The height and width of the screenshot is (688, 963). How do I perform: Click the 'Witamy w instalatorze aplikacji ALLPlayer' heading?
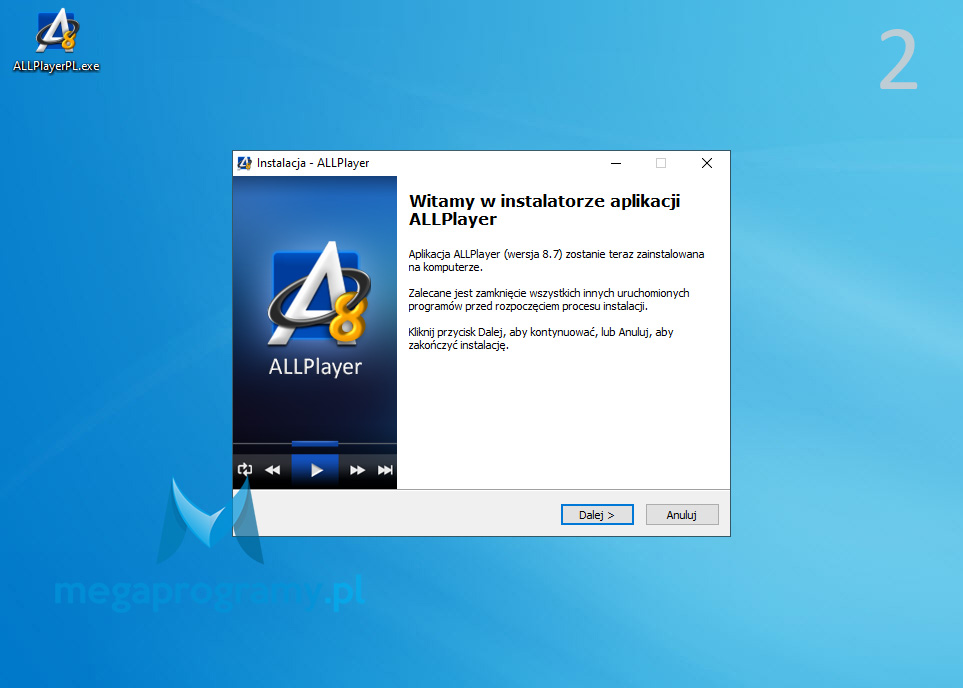pyautogui.click(x=544, y=210)
